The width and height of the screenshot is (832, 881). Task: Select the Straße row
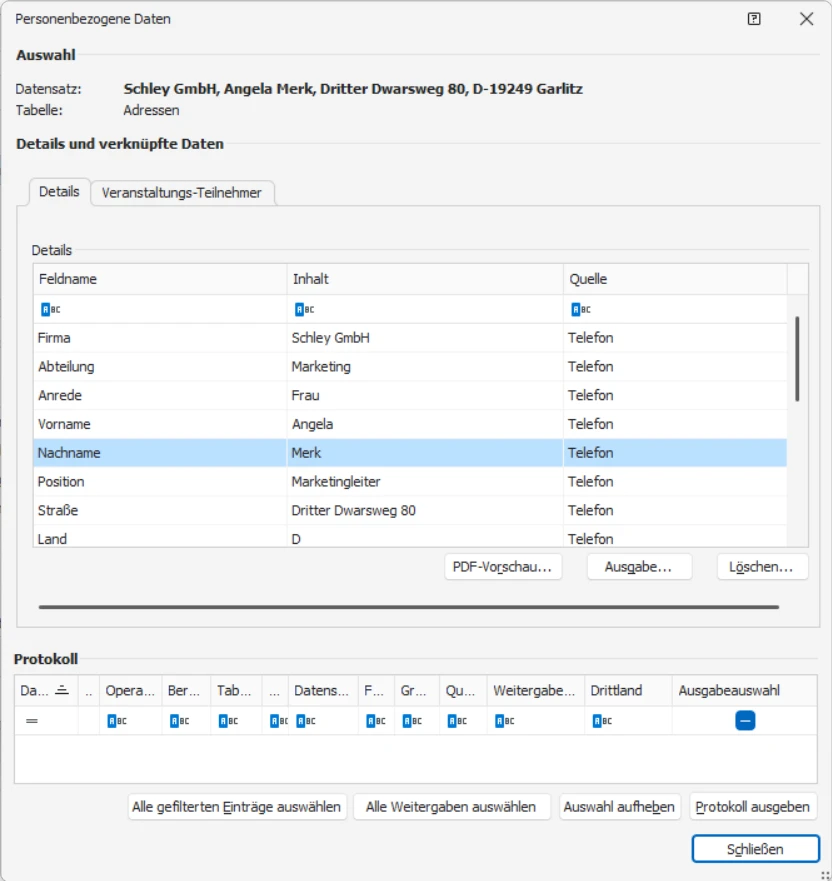pyautogui.click(x=410, y=510)
